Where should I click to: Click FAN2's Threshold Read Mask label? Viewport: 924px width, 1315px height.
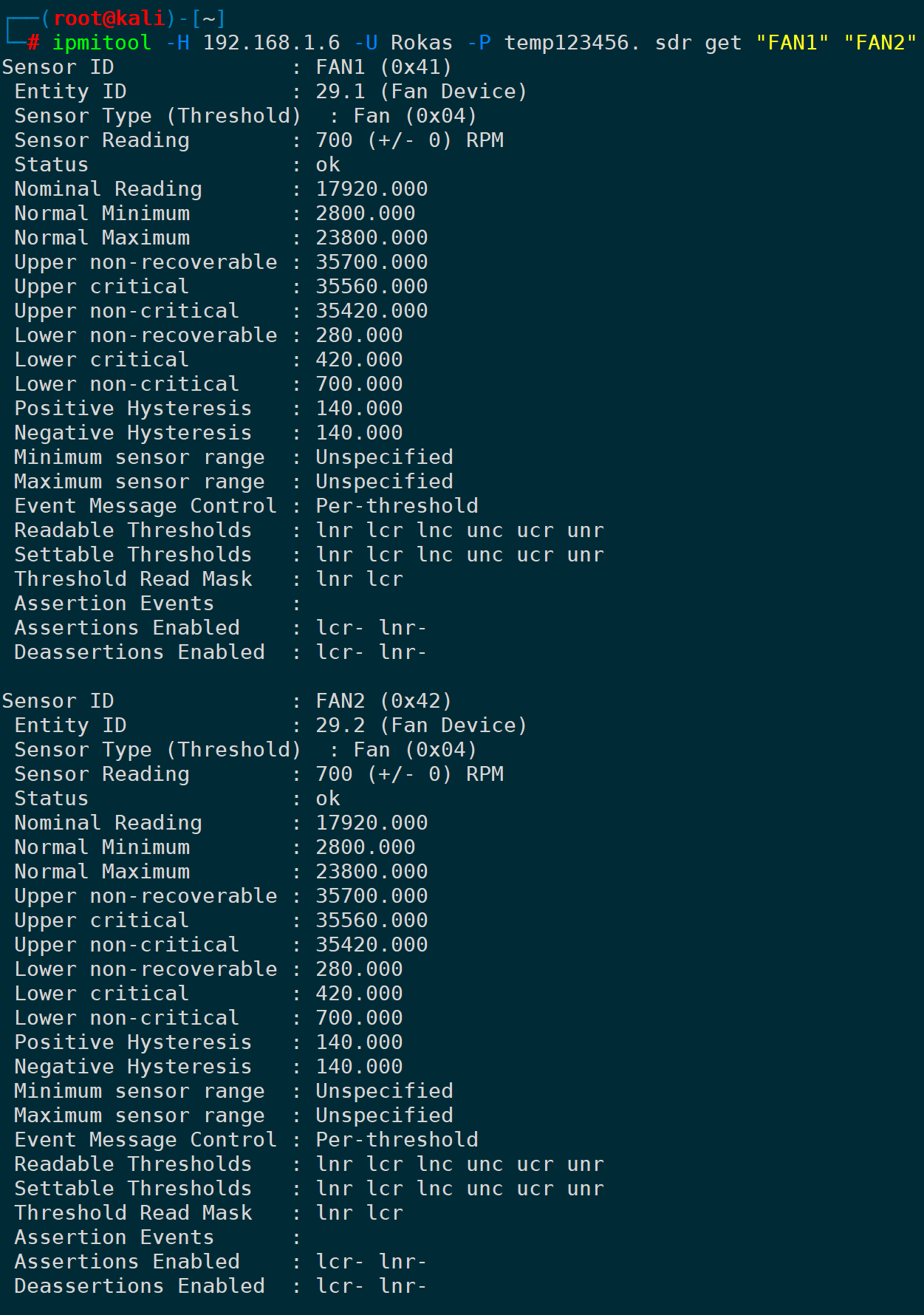coord(133,1213)
